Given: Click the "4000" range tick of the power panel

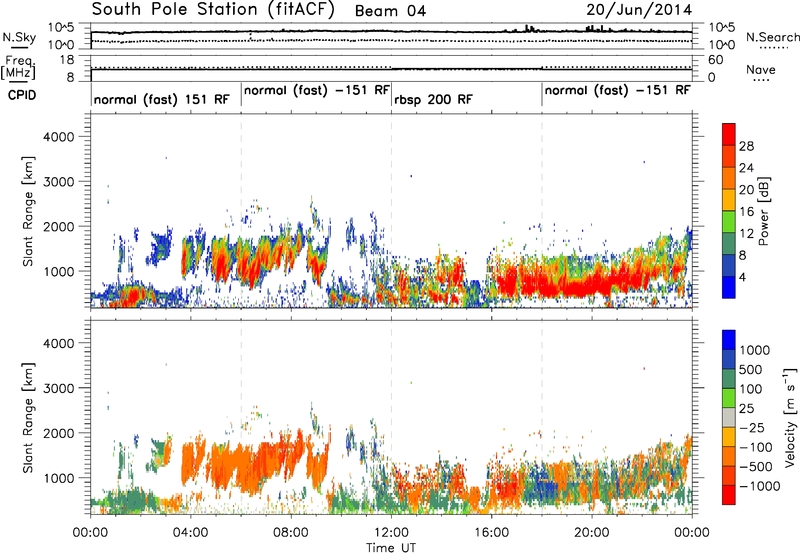Looking at the screenshot, I should pyautogui.click(x=58, y=137).
